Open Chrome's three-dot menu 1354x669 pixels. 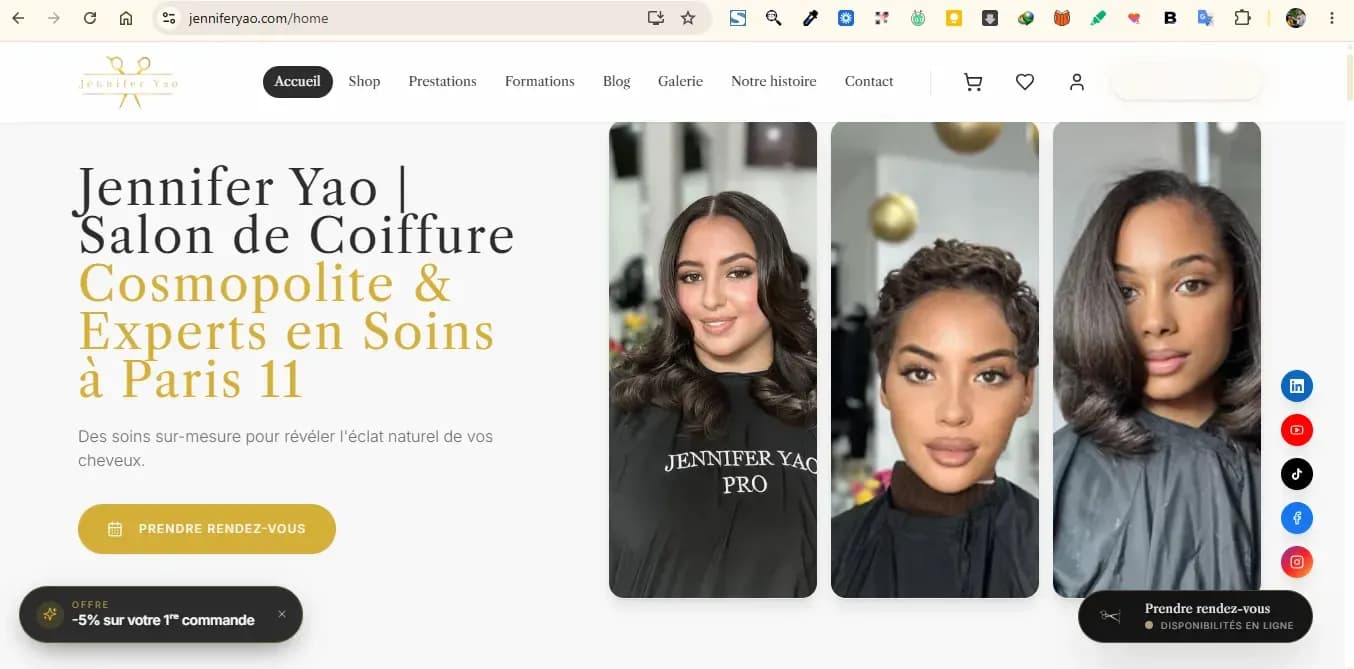[1332, 18]
